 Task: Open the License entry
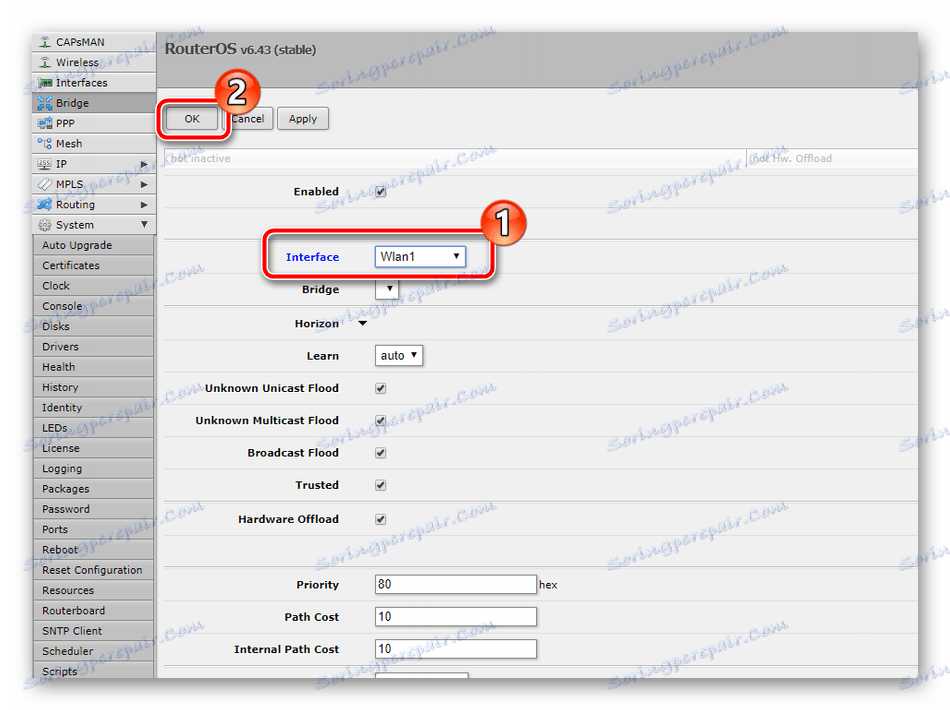click(x=93, y=448)
